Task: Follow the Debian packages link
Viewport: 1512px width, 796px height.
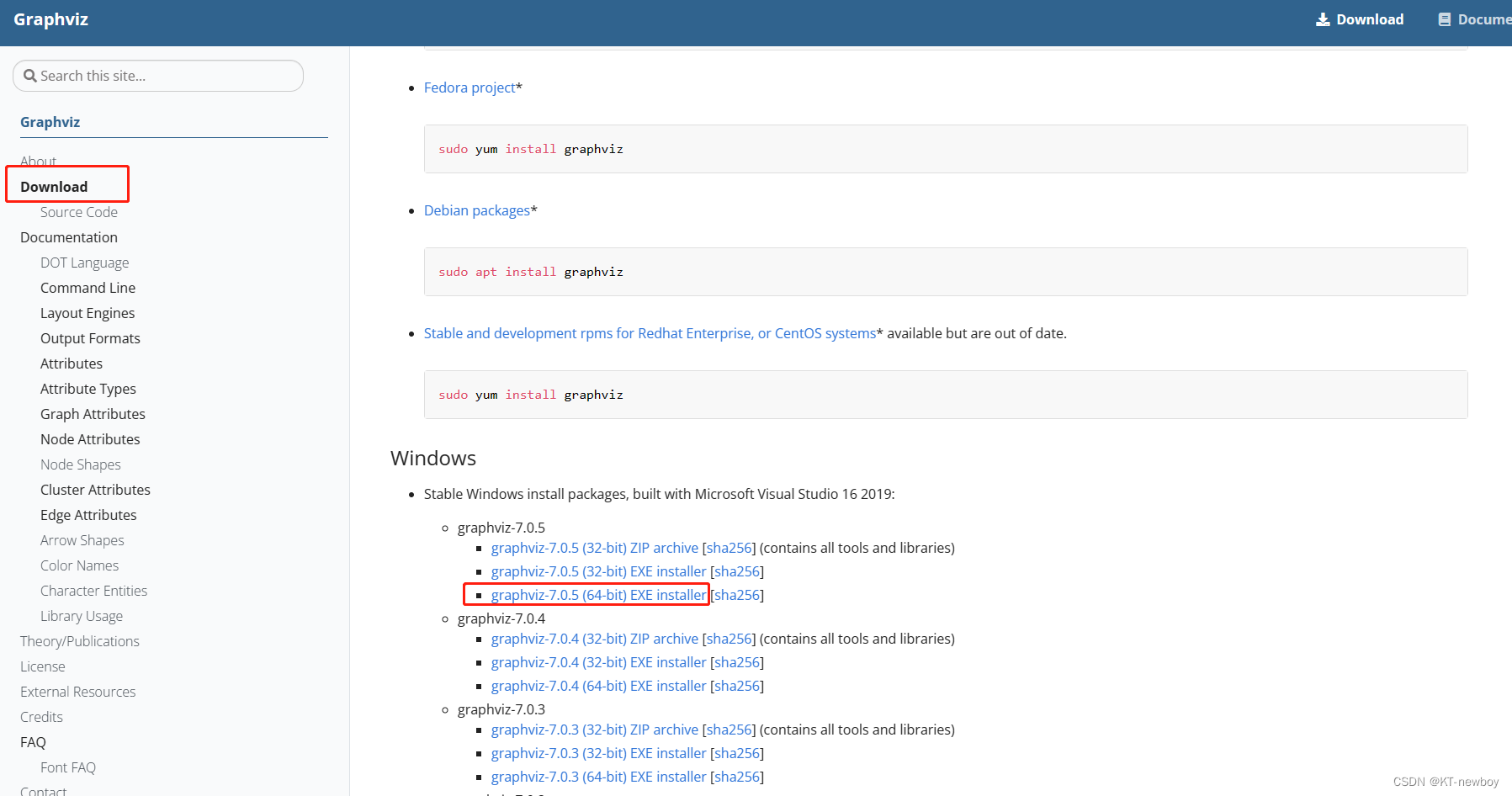Action: tap(477, 210)
